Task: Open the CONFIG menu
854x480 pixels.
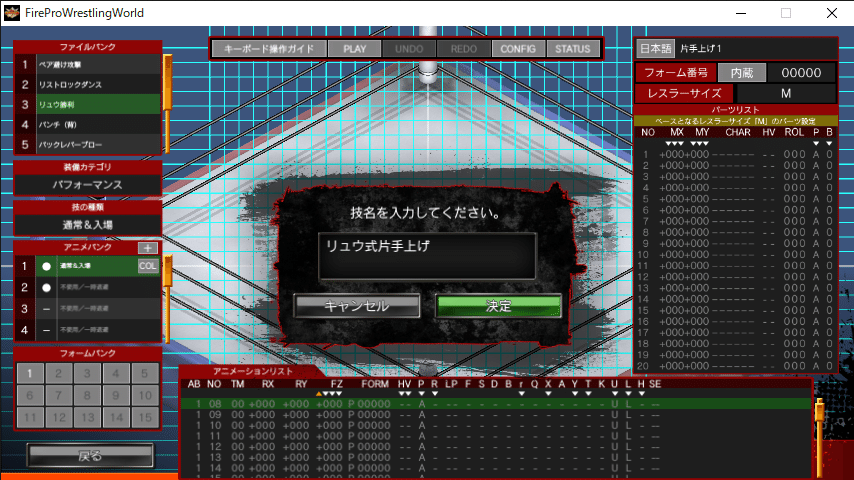Action: click(518, 48)
